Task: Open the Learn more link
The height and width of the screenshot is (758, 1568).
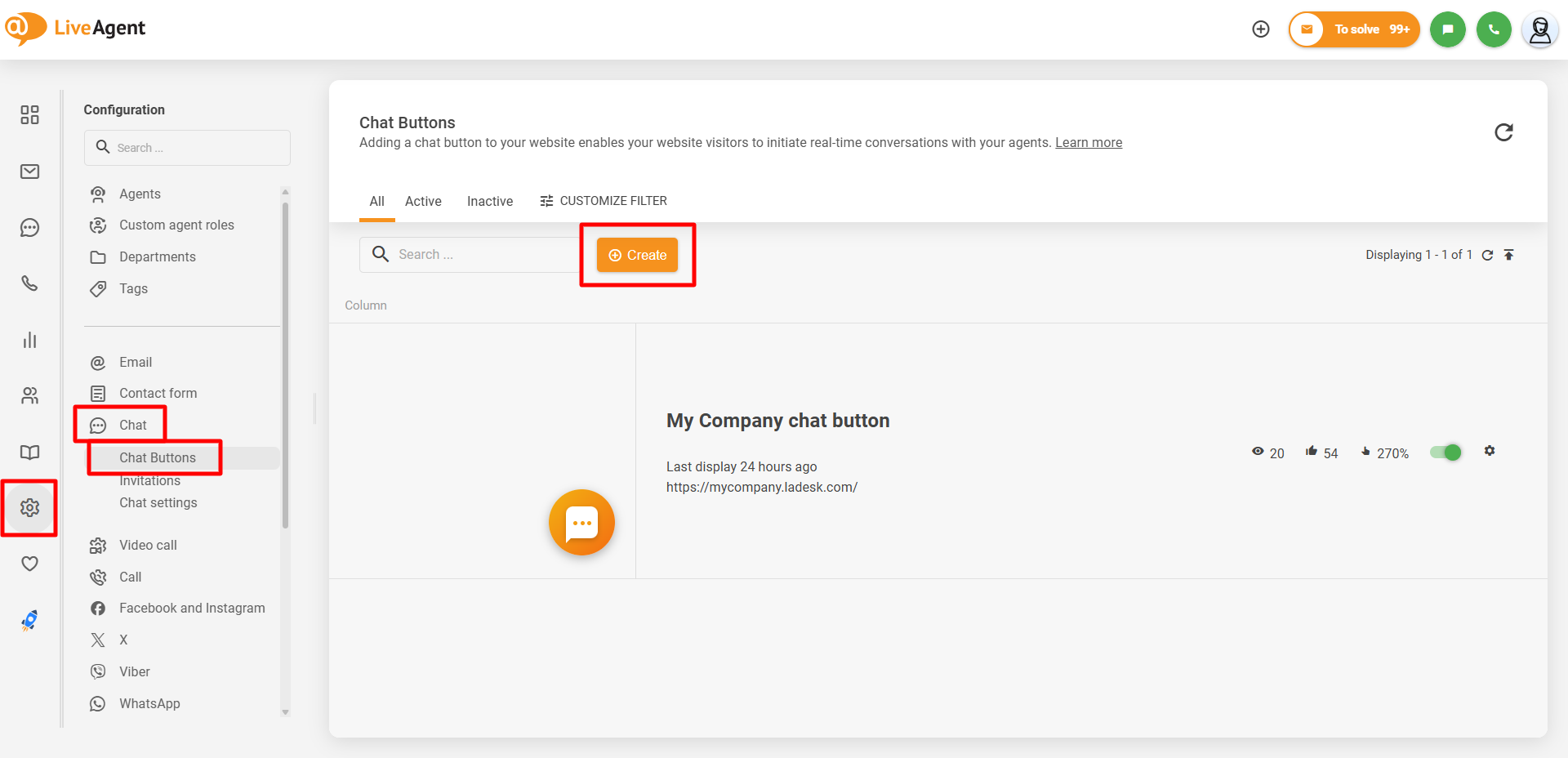Action: point(1089,143)
